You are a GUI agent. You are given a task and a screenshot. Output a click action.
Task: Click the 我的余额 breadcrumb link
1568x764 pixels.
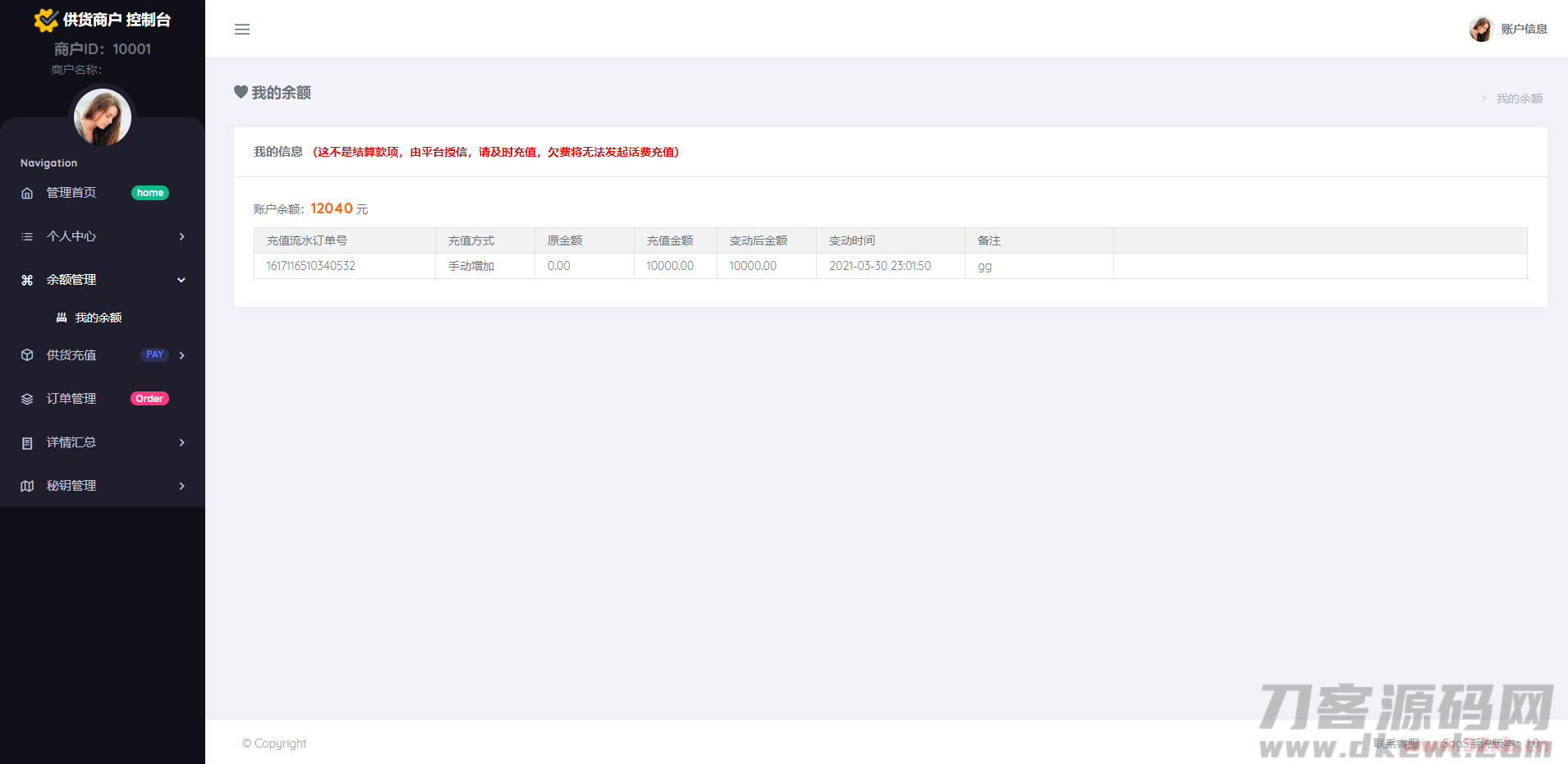click(x=1519, y=98)
